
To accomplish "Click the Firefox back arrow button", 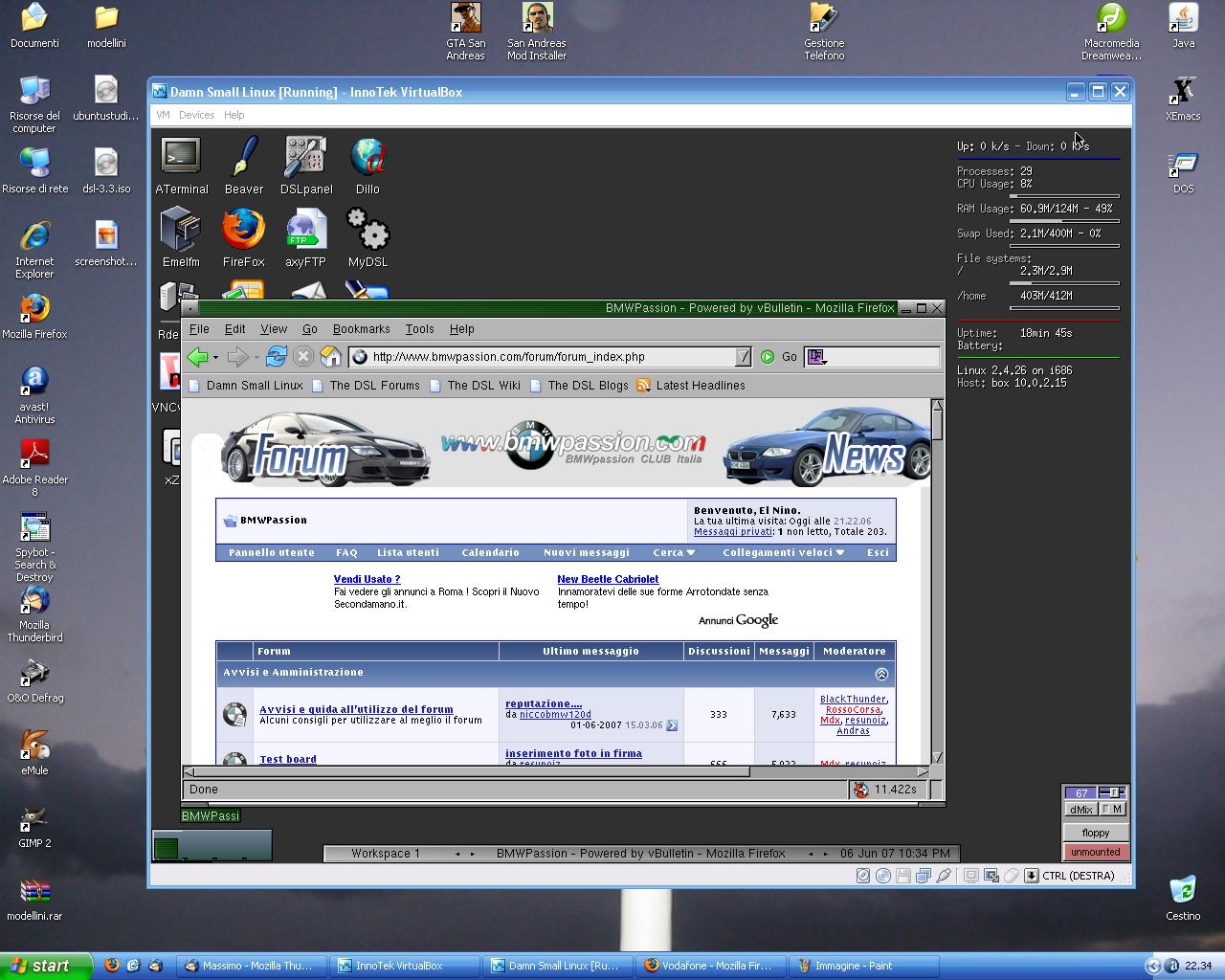I will click(x=197, y=357).
